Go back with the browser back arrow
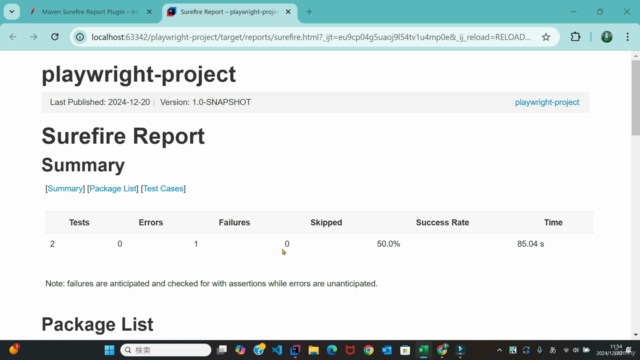This screenshot has height=360, width=640. (13, 37)
